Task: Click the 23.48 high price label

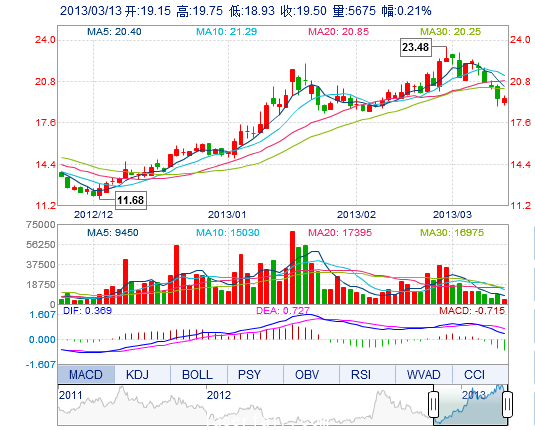Action: point(415,47)
